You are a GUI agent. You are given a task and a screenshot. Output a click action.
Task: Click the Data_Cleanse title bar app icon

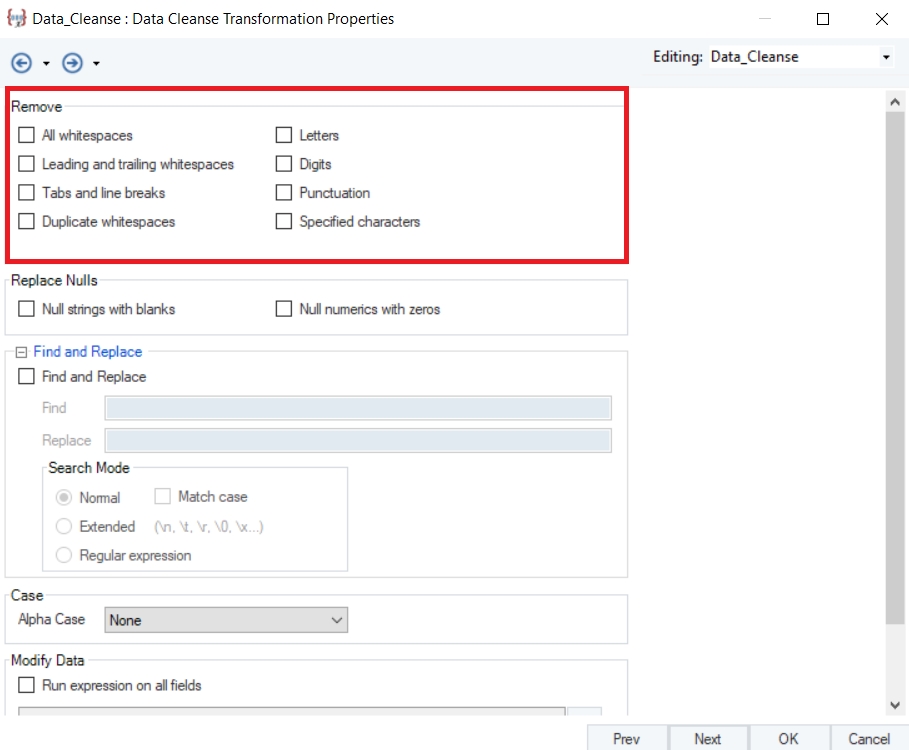tap(16, 18)
